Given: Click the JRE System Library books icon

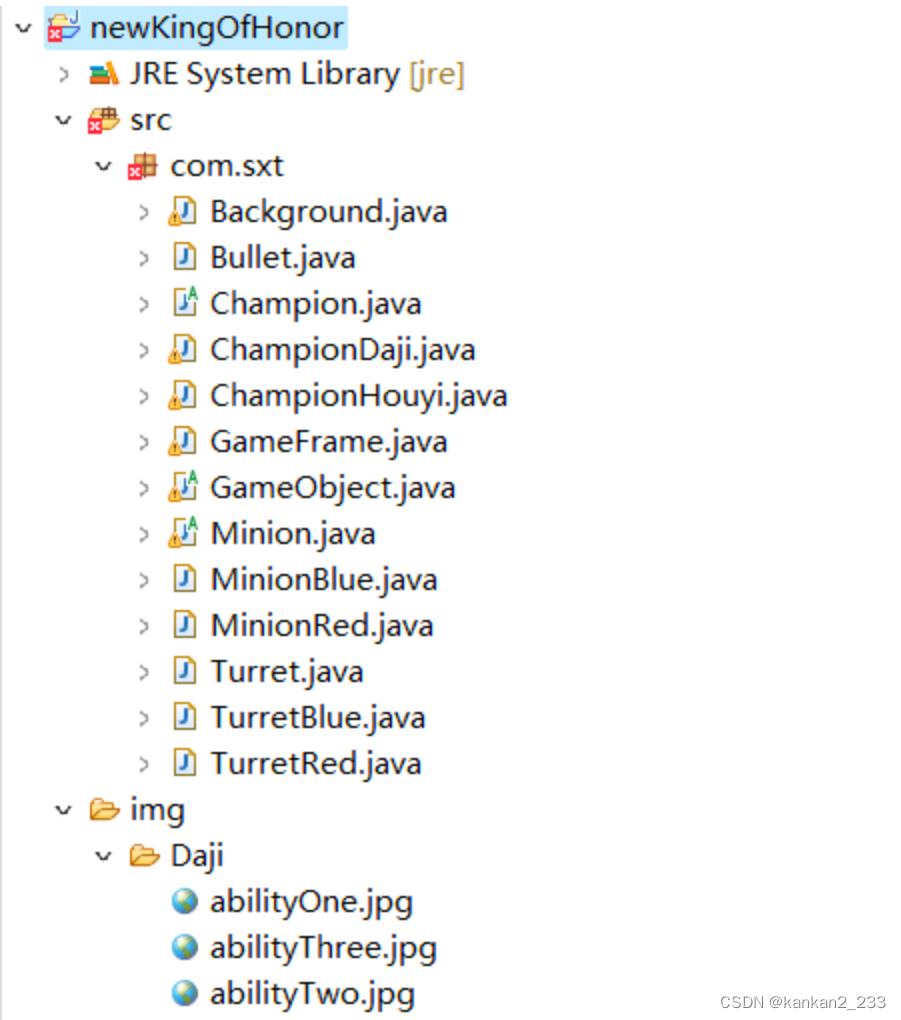Looking at the screenshot, I should [x=104, y=74].
